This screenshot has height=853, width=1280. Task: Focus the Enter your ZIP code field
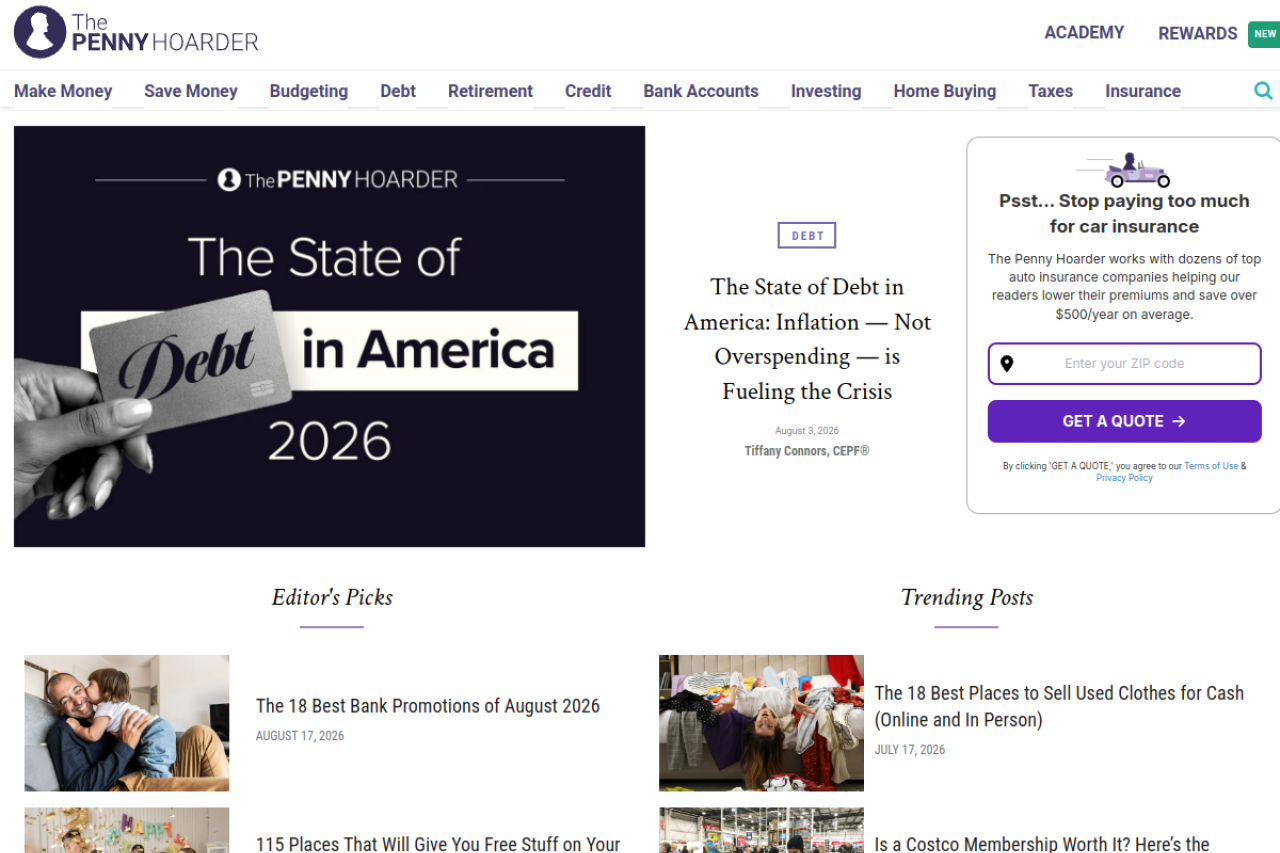pos(1124,364)
